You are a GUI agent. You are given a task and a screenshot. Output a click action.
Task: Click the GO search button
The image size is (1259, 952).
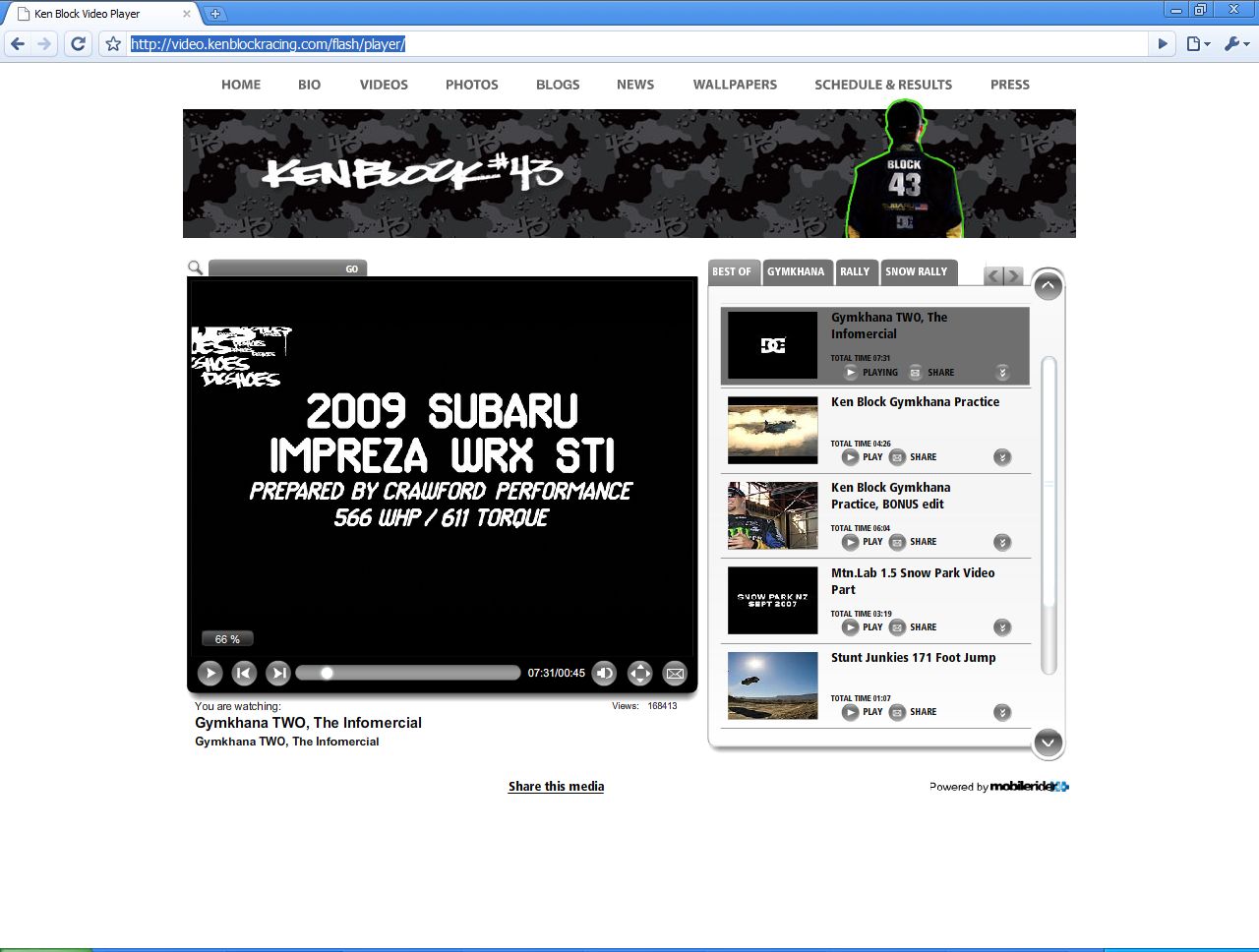(352, 268)
